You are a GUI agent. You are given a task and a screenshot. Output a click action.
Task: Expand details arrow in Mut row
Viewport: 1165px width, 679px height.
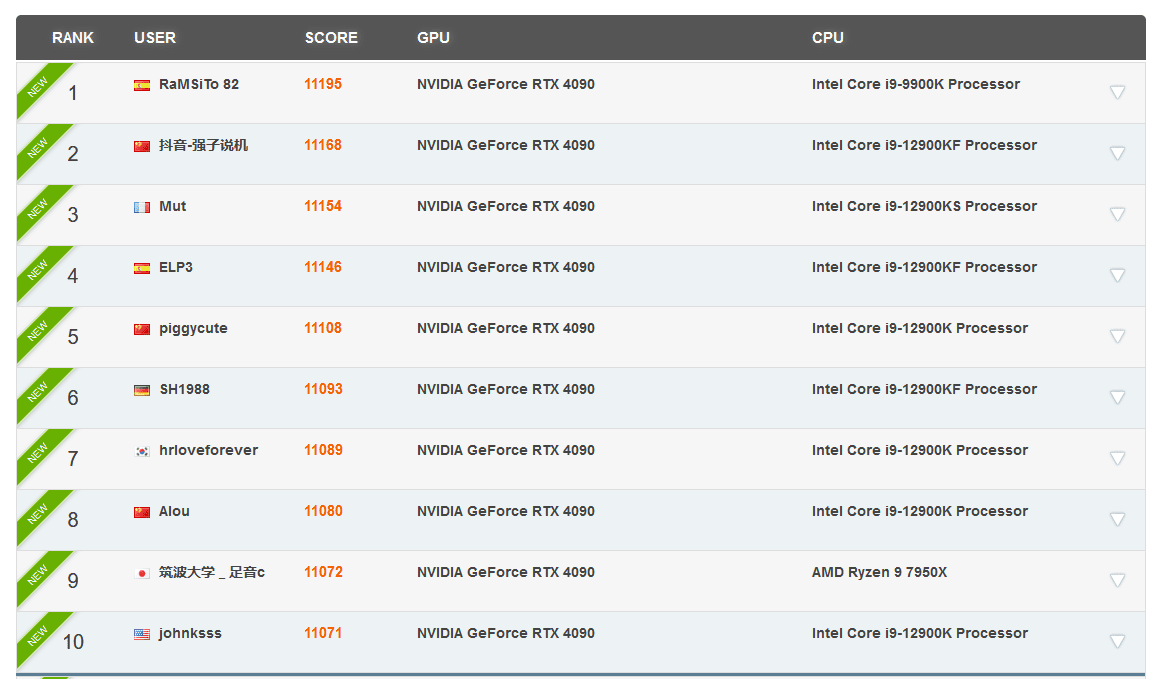pyautogui.click(x=1117, y=214)
